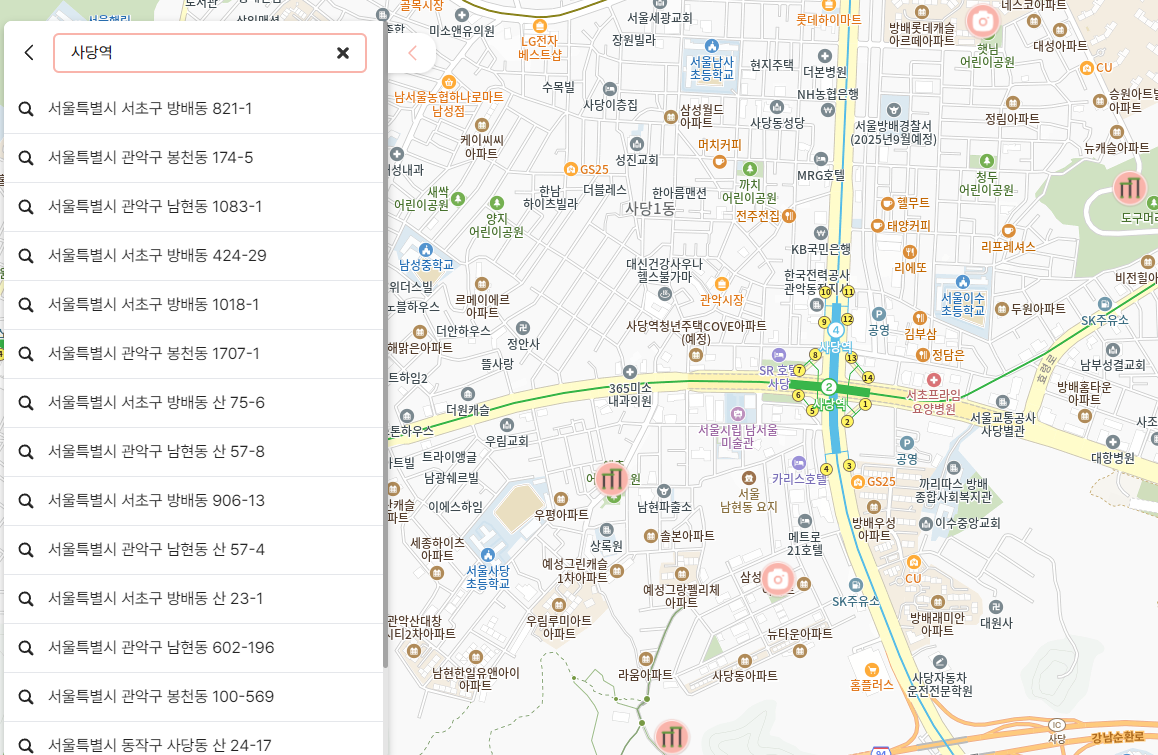Select result 서울특별시 서초구 방배동 1018-1
This screenshot has width=1158, height=755.
coord(194,304)
